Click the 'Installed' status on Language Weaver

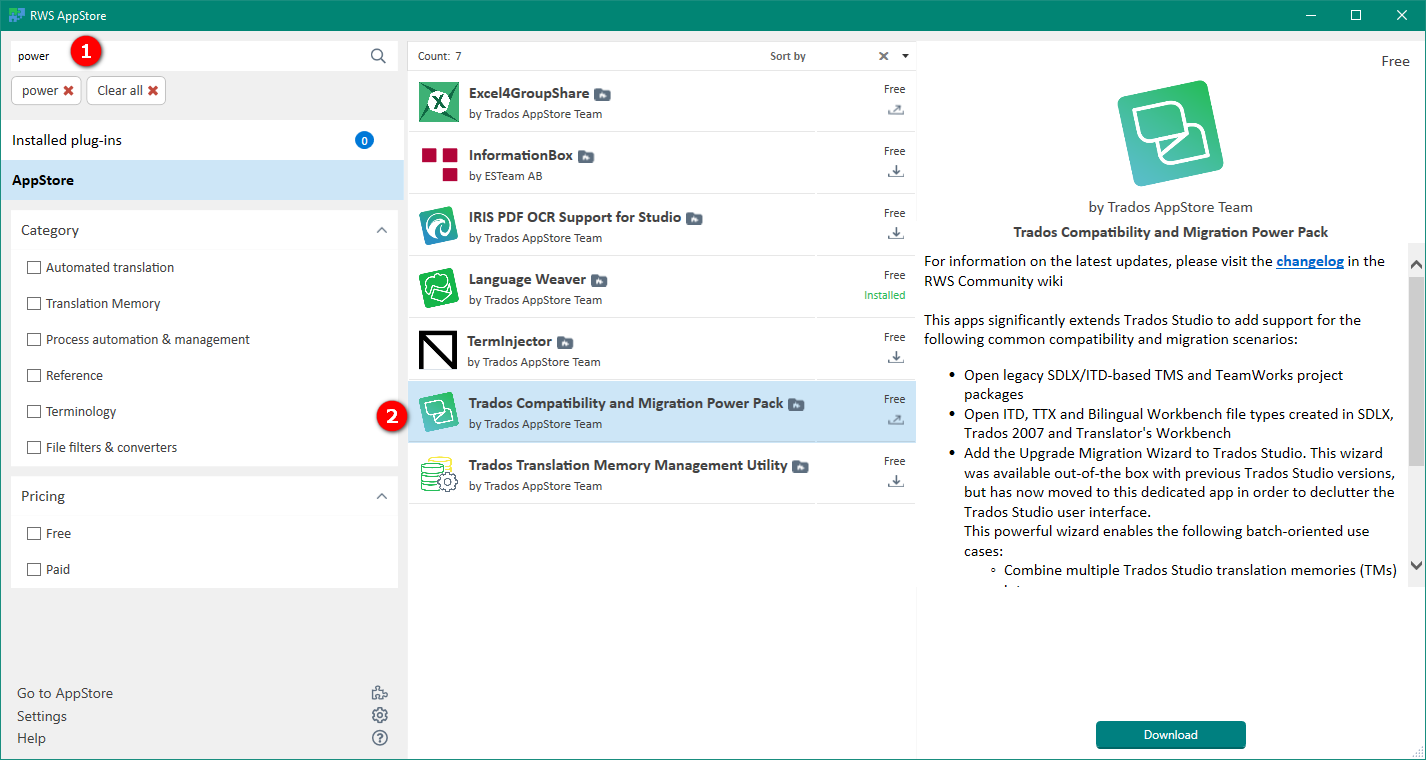[884, 296]
